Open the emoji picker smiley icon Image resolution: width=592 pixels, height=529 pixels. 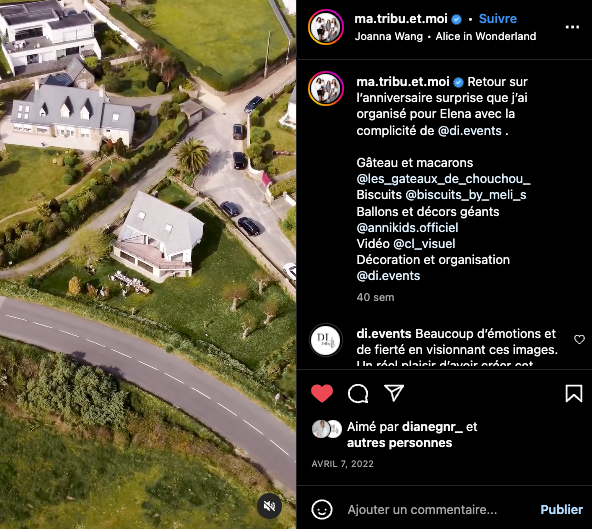pos(322,510)
